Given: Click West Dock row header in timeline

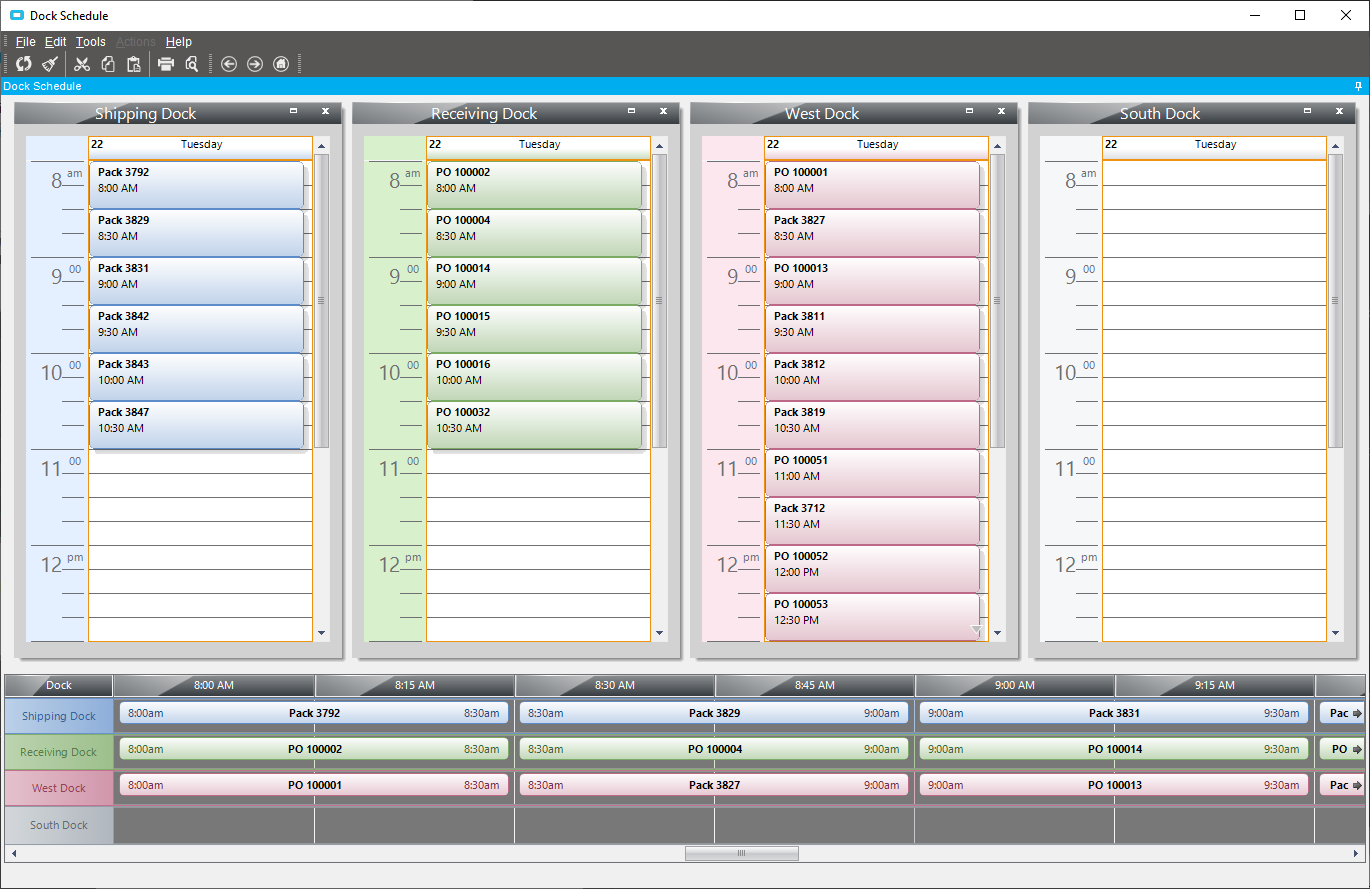Looking at the screenshot, I should point(59,788).
